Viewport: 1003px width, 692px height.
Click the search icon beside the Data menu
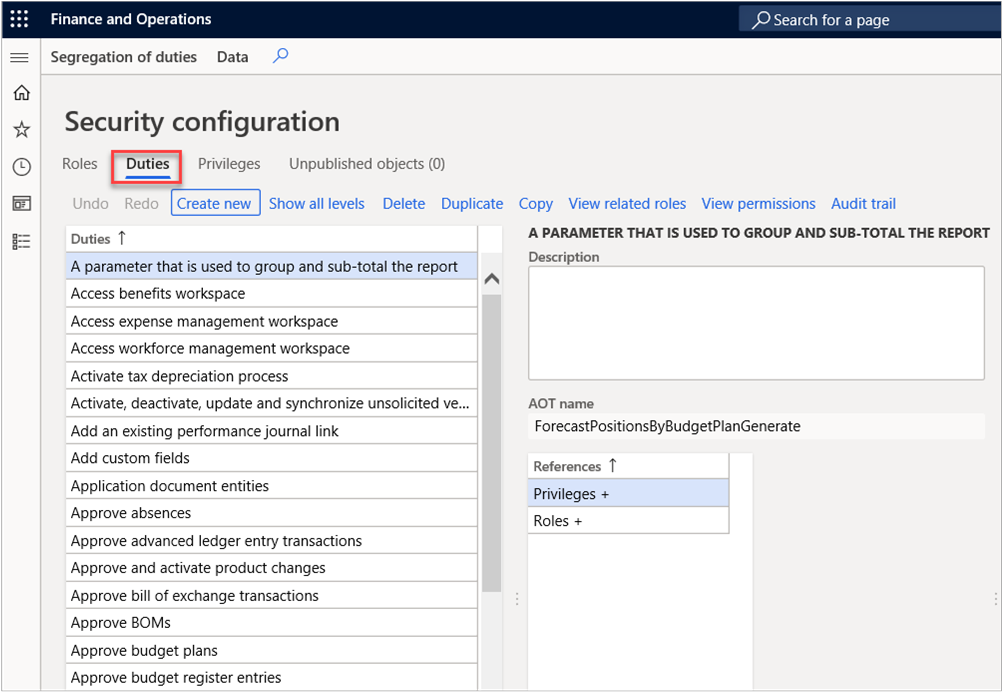[x=280, y=56]
